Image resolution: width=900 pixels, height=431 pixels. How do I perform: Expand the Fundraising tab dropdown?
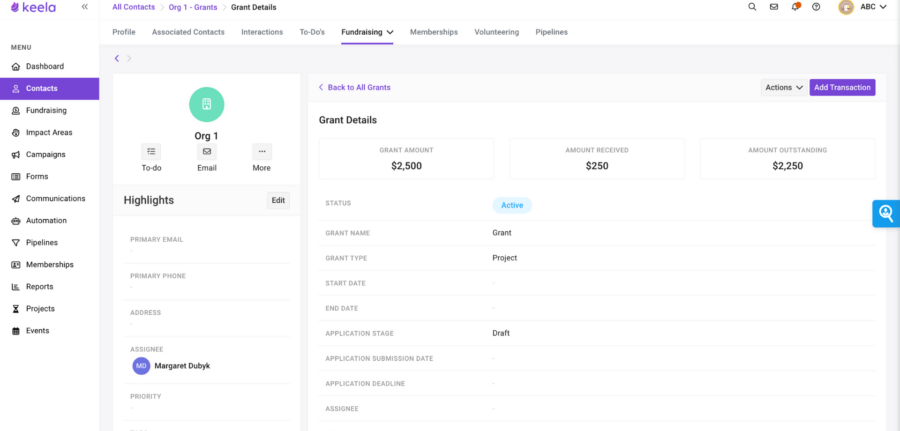(x=390, y=32)
